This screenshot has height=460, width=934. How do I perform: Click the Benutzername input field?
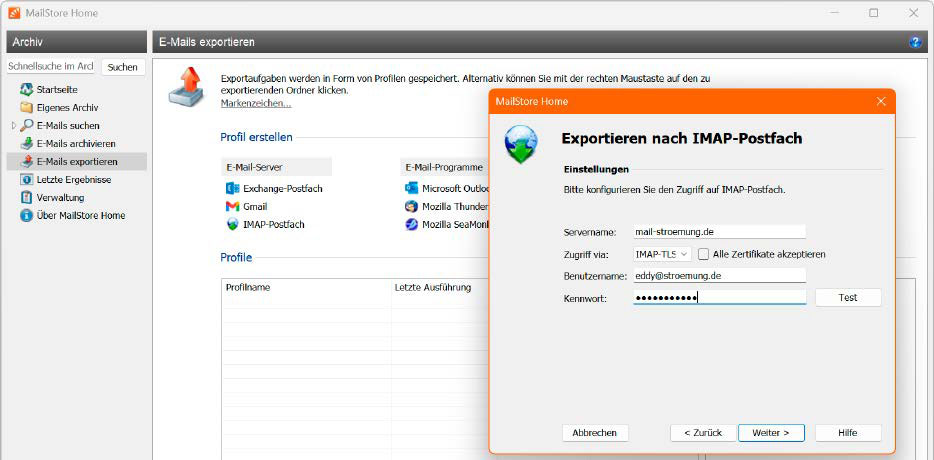720,276
